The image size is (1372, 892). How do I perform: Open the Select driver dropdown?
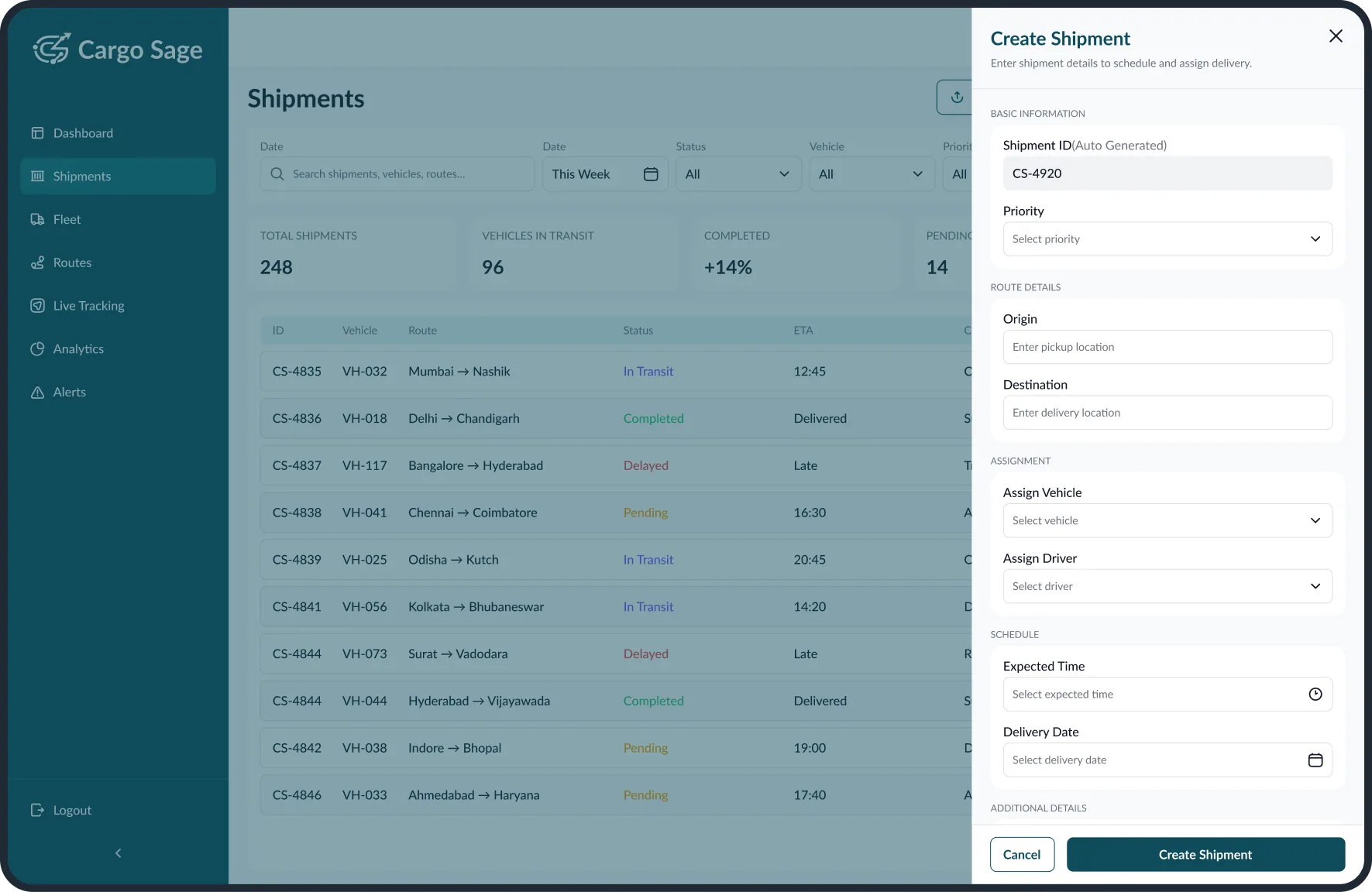click(x=1167, y=586)
